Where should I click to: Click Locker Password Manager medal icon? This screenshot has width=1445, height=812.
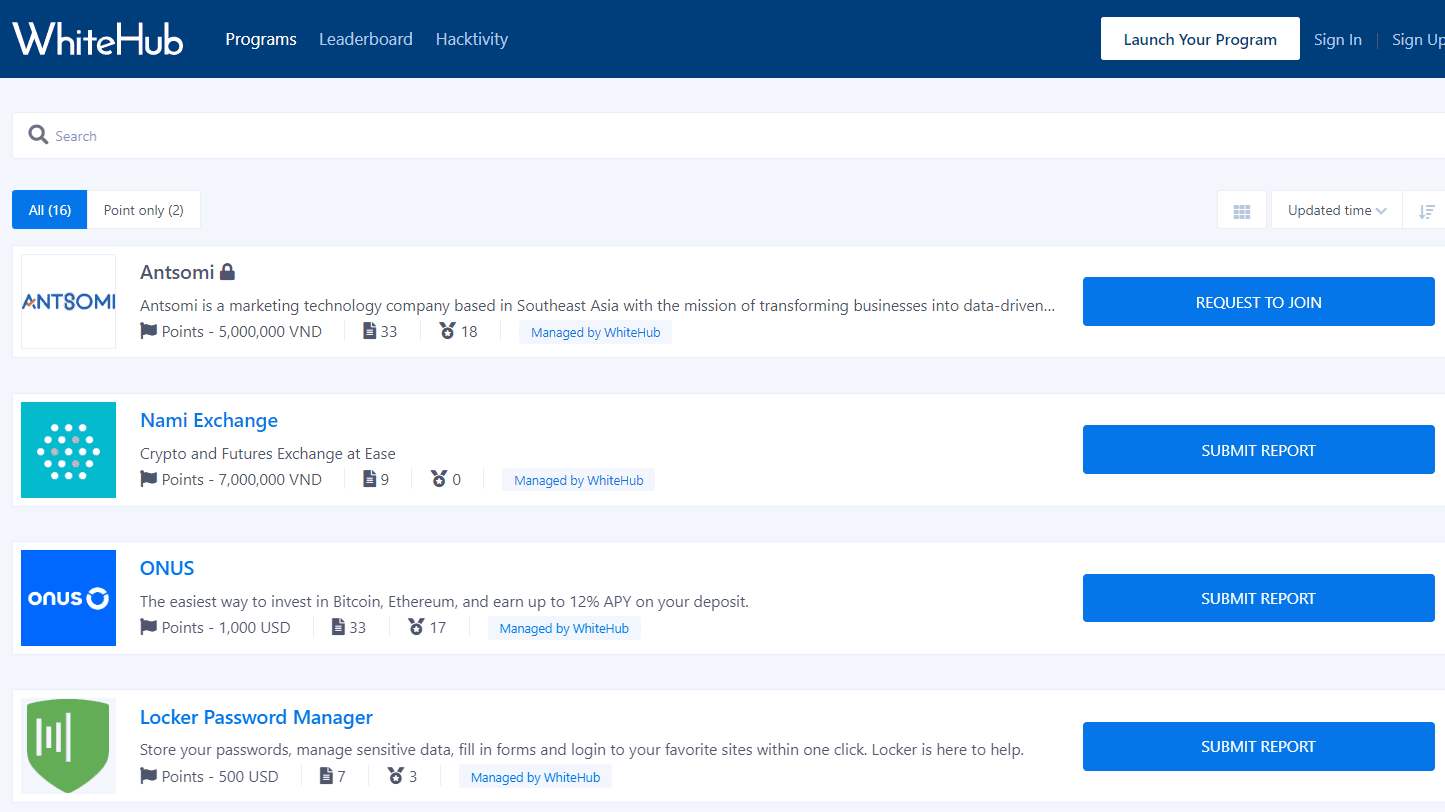(x=396, y=776)
